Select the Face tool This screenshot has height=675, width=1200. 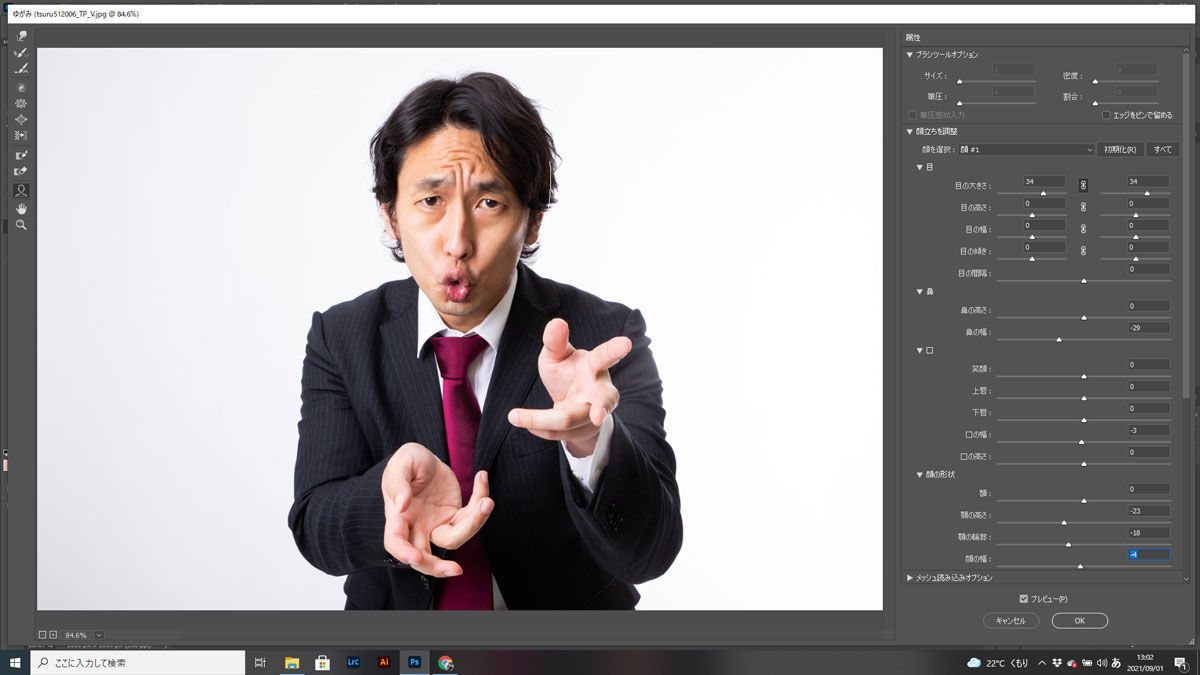(x=22, y=190)
